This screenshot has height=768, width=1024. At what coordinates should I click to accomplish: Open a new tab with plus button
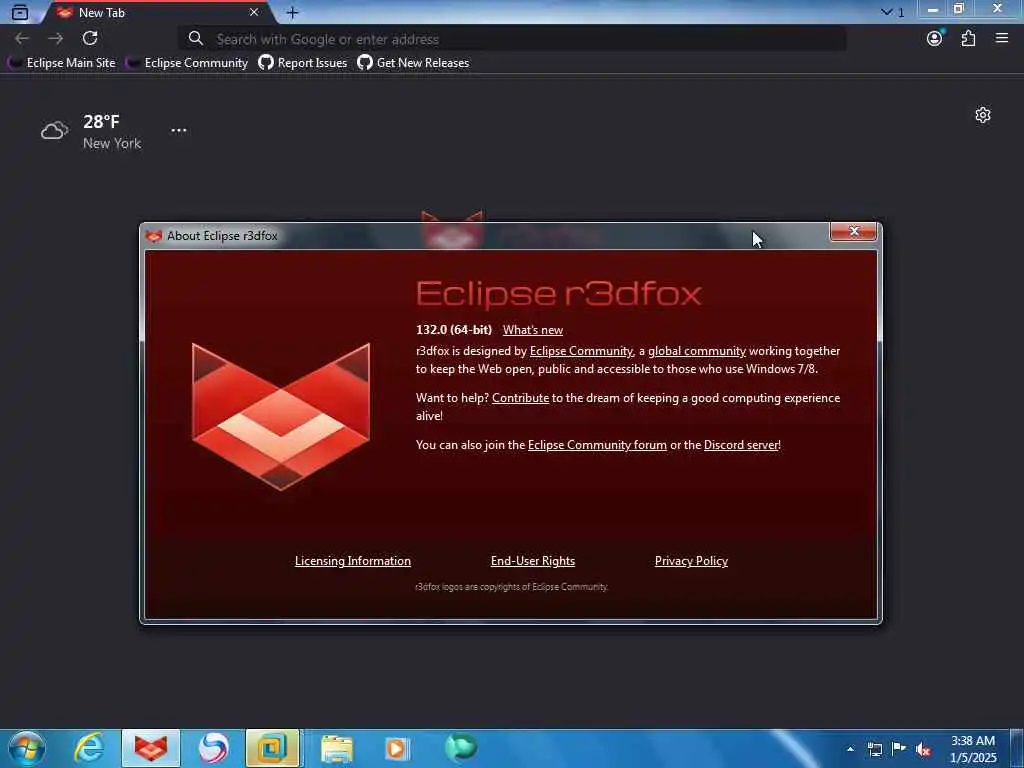tap(293, 12)
